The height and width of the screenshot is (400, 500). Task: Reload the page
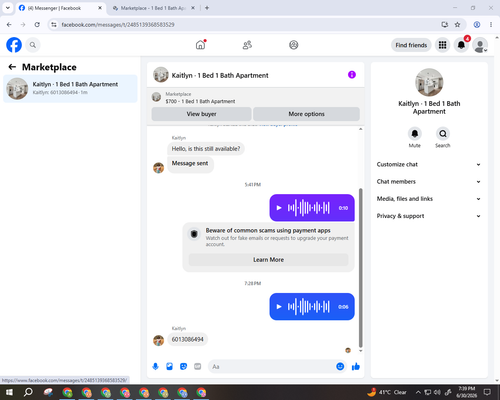[x=37, y=25]
